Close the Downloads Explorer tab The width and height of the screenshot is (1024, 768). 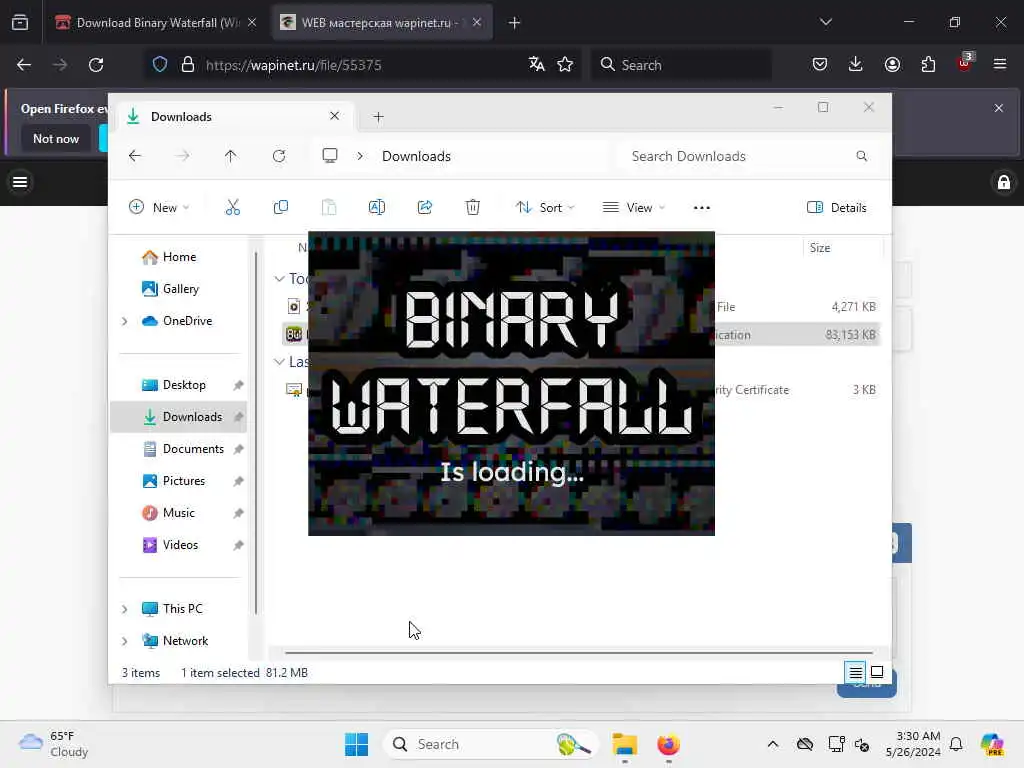[334, 116]
